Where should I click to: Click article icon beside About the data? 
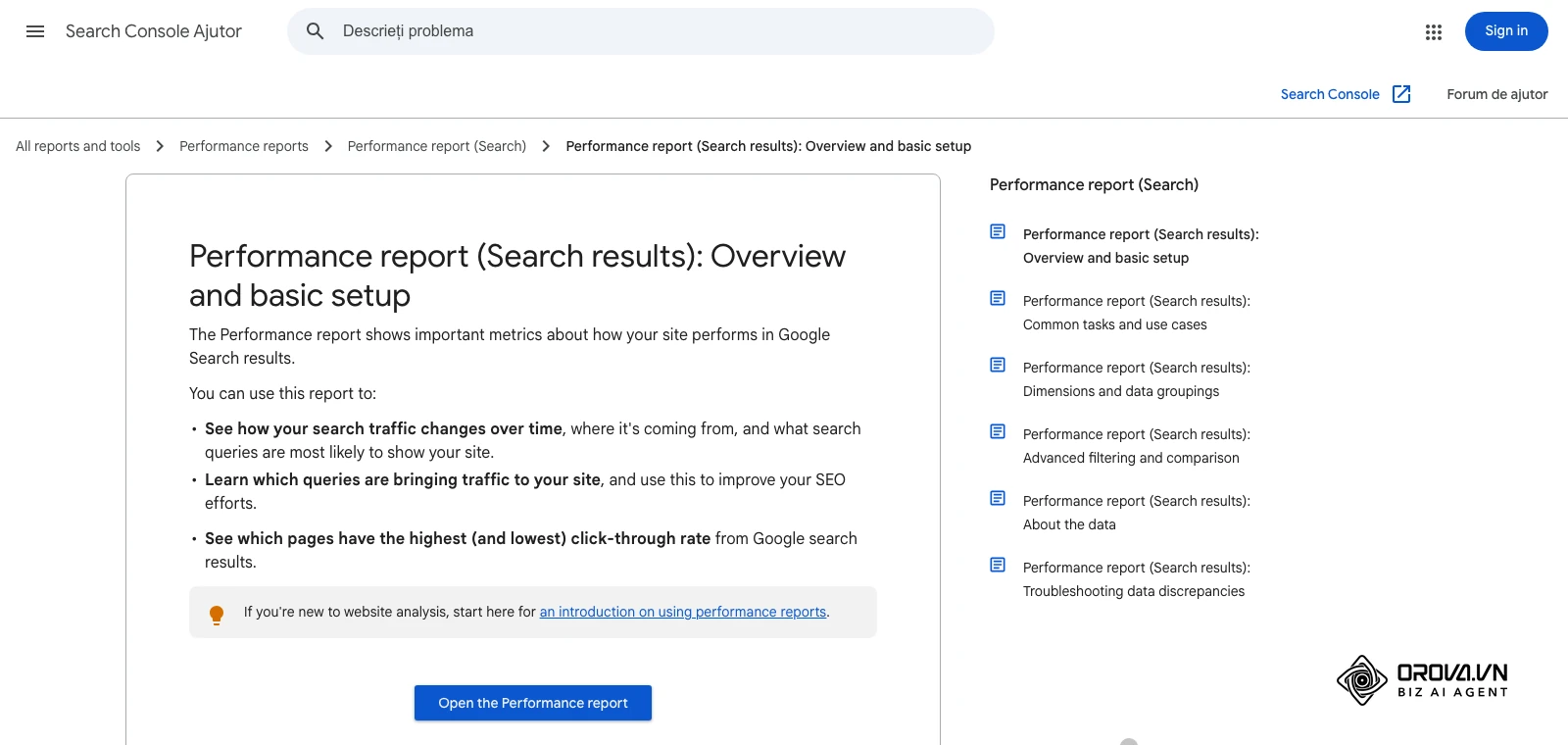tap(998, 498)
